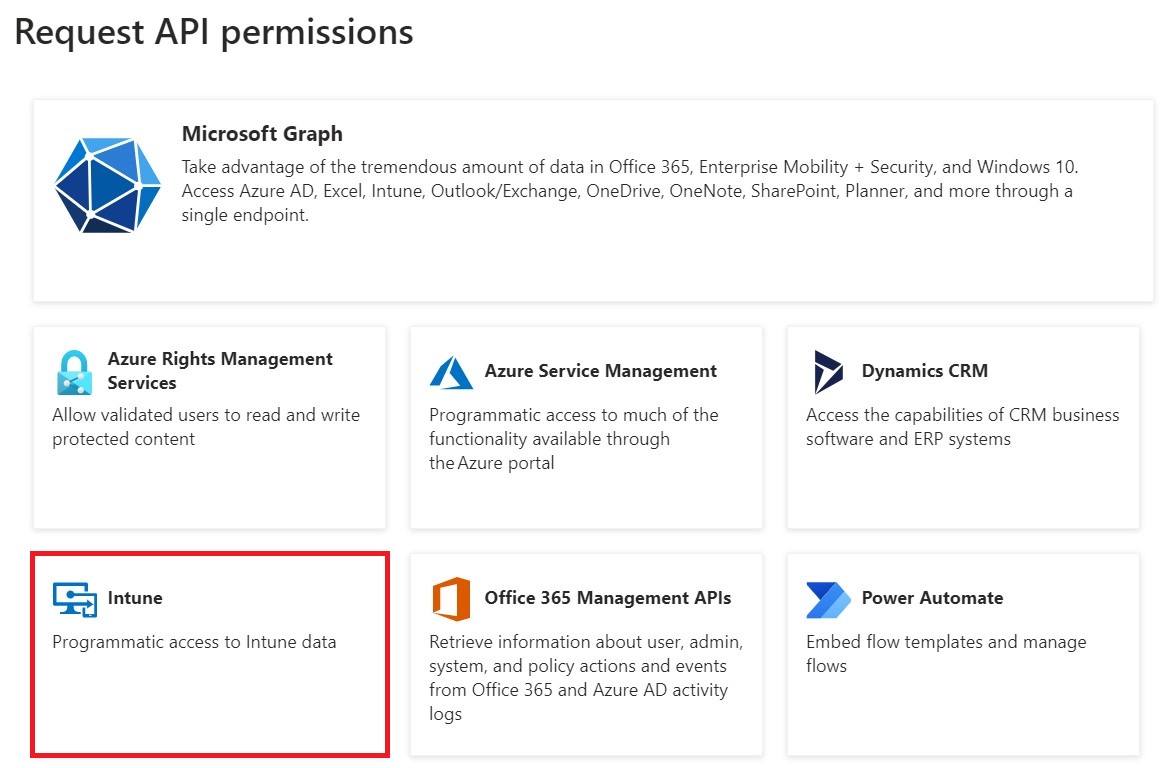The height and width of the screenshot is (768, 1165).
Task: Click 'Retrieve information about user, admin' description
Action: tap(586, 677)
